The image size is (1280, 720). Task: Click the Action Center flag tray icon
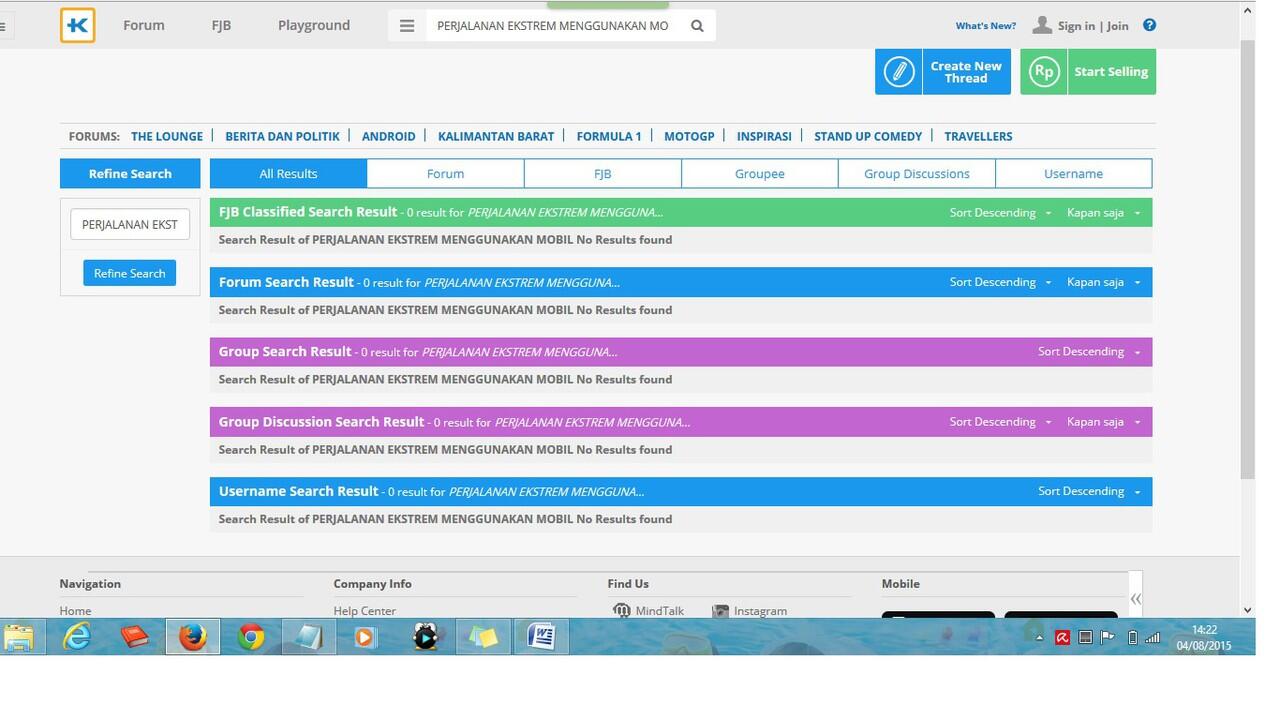click(x=1108, y=637)
